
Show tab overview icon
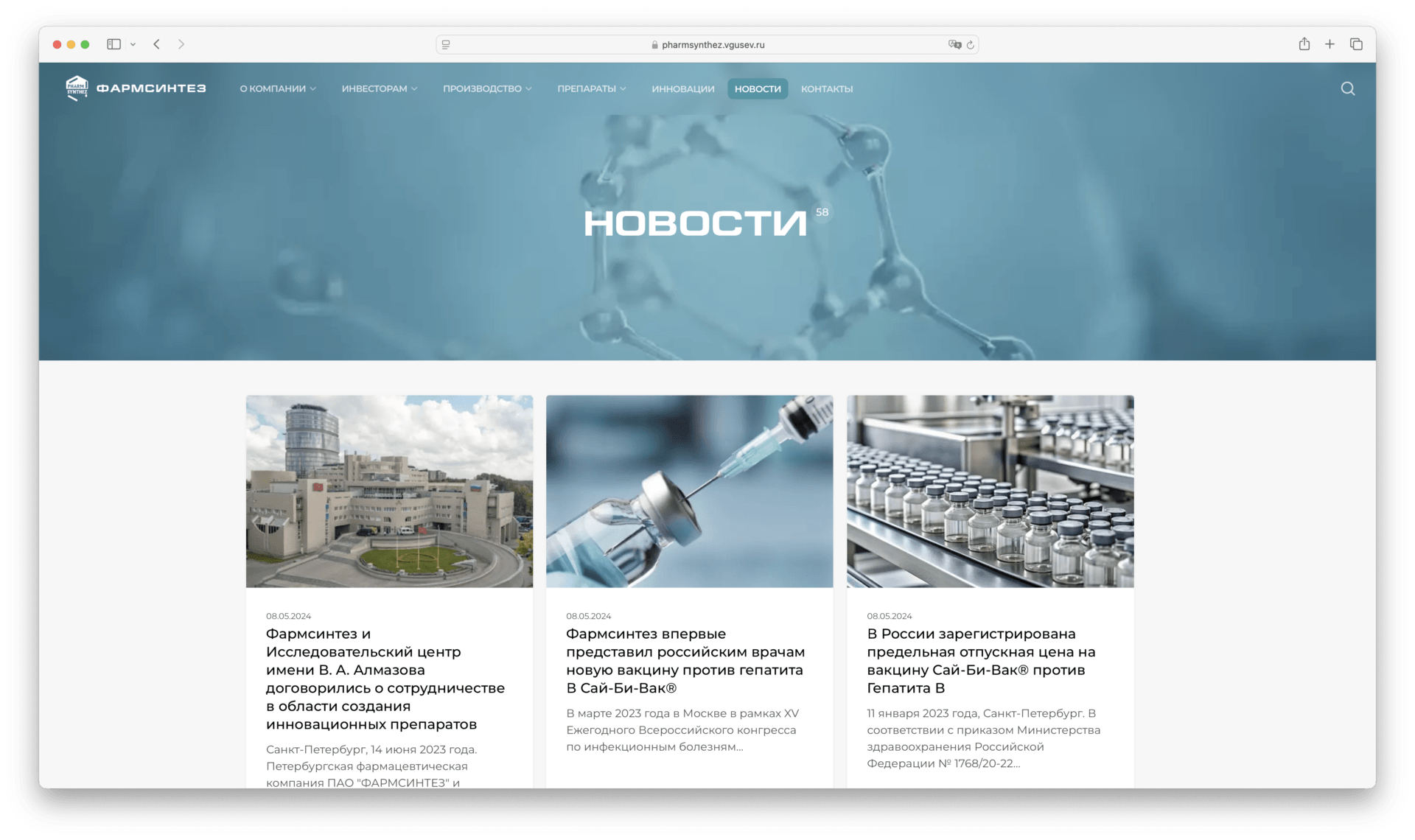[1356, 44]
